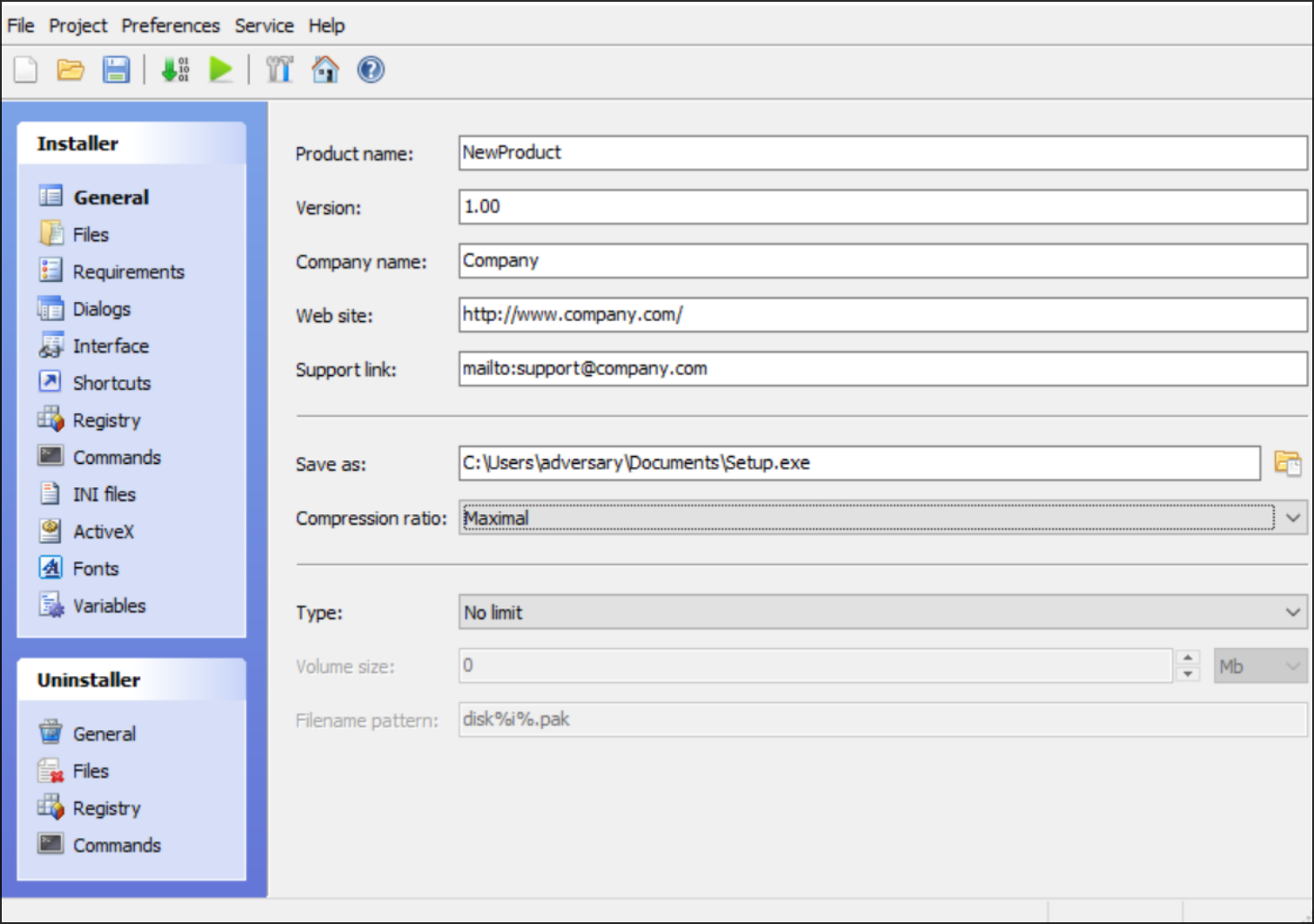This screenshot has width=1314, height=924.
Task: Open the Preferences menu
Action: (171, 26)
